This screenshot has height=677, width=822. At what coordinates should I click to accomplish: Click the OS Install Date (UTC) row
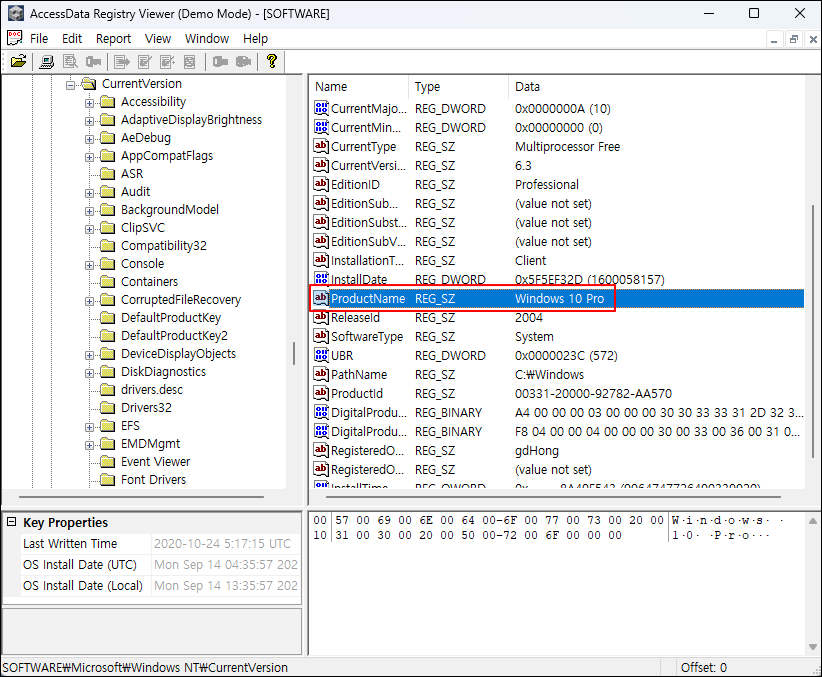point(160,565)
